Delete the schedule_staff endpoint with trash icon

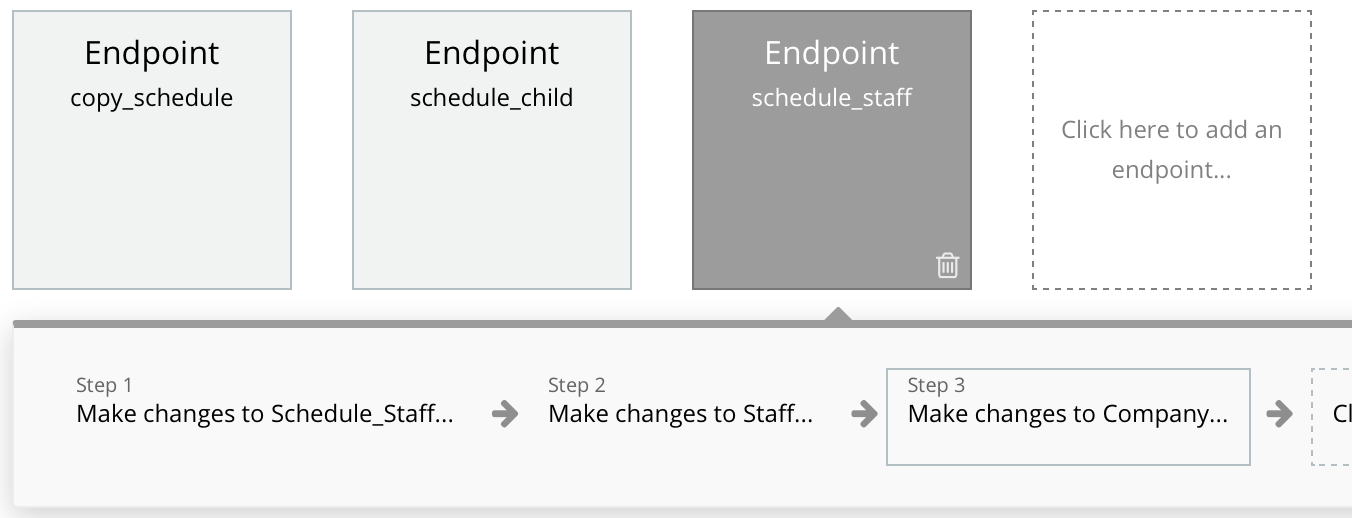[947, 265]
